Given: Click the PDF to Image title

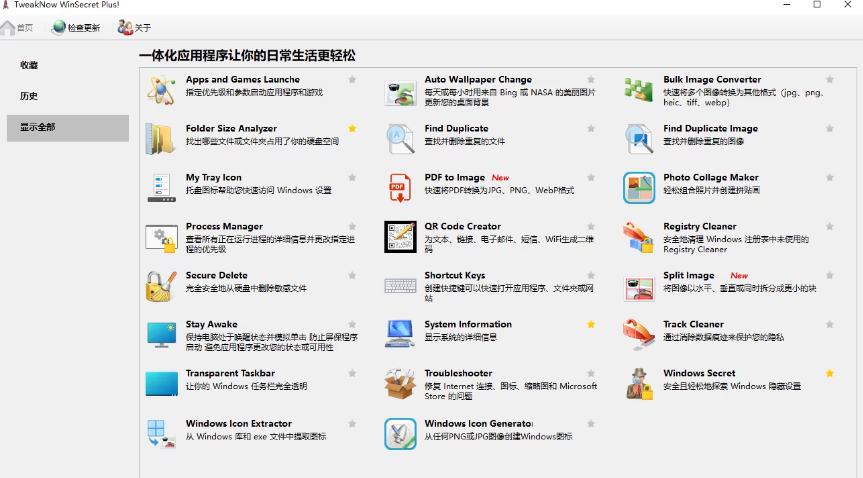Looking at the screenshot, I should [454, 177].
